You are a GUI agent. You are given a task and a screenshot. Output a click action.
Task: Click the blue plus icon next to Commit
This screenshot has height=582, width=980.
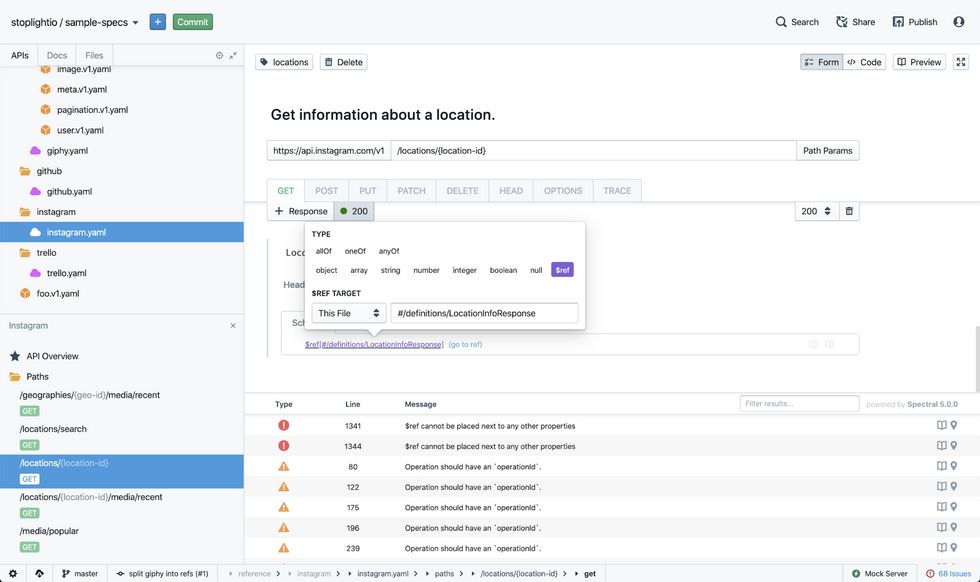tap(157, 21)
